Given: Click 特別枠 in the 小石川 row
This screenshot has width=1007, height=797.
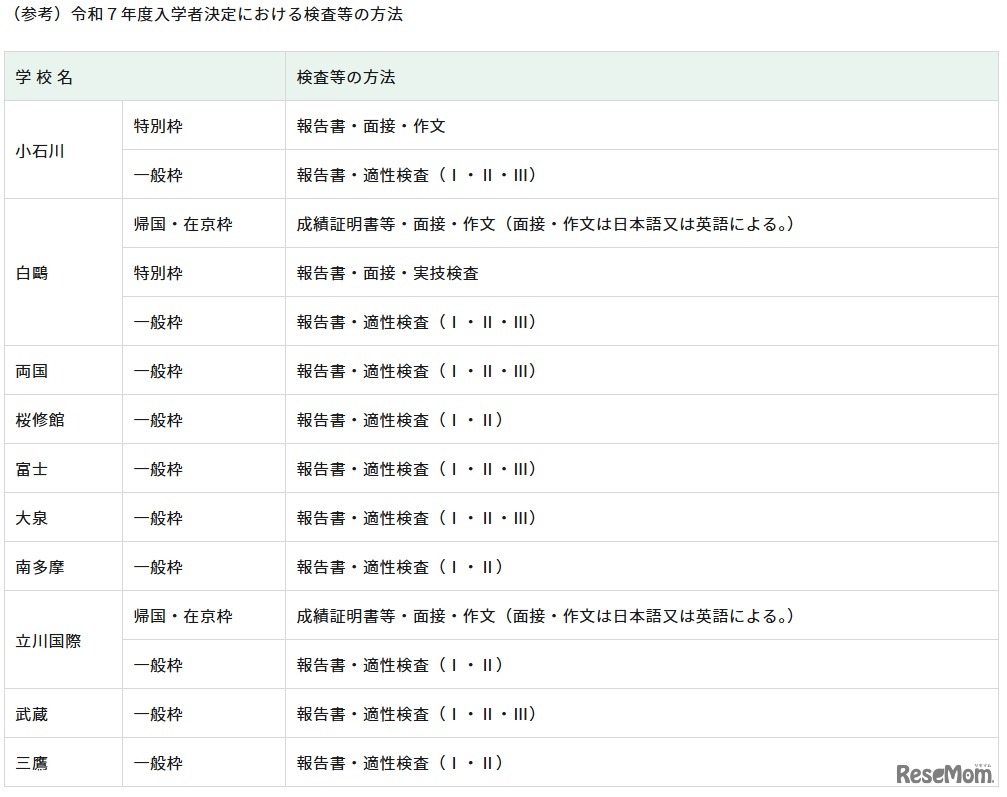Looking at the screenshot, I should coord(150,124).
